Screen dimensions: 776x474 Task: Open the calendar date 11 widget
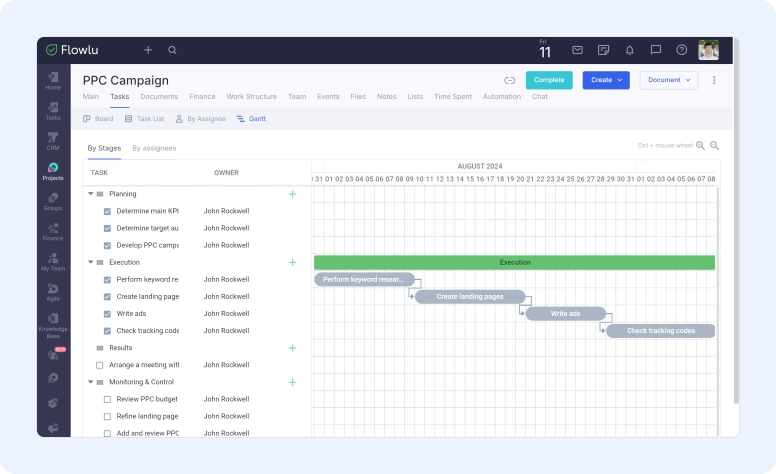[544, 50]
